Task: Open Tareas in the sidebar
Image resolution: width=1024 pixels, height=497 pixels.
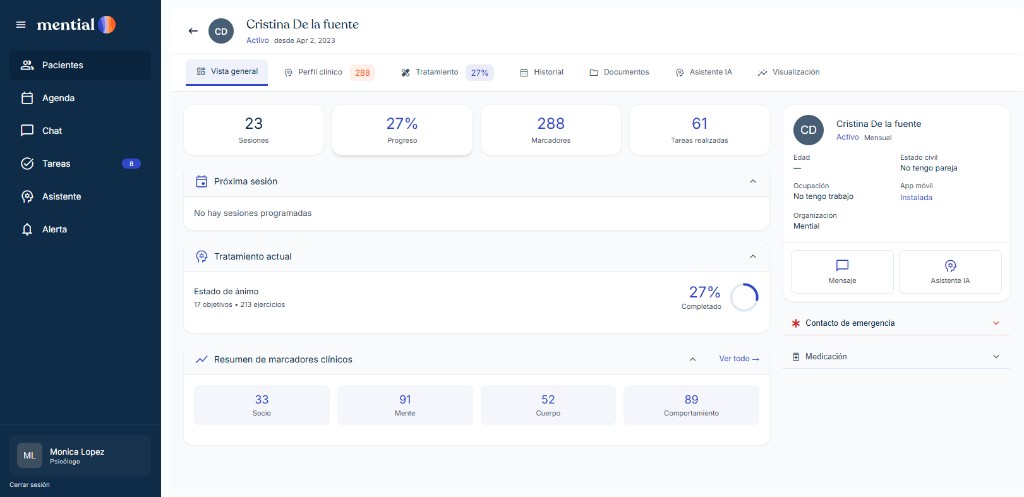Action: click(x=80, y=164)
